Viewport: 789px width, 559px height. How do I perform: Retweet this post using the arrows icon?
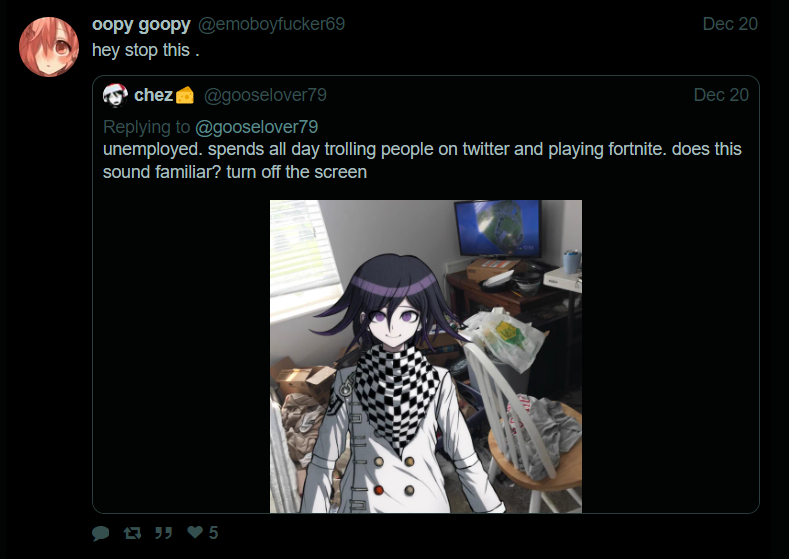click(132, 533)
